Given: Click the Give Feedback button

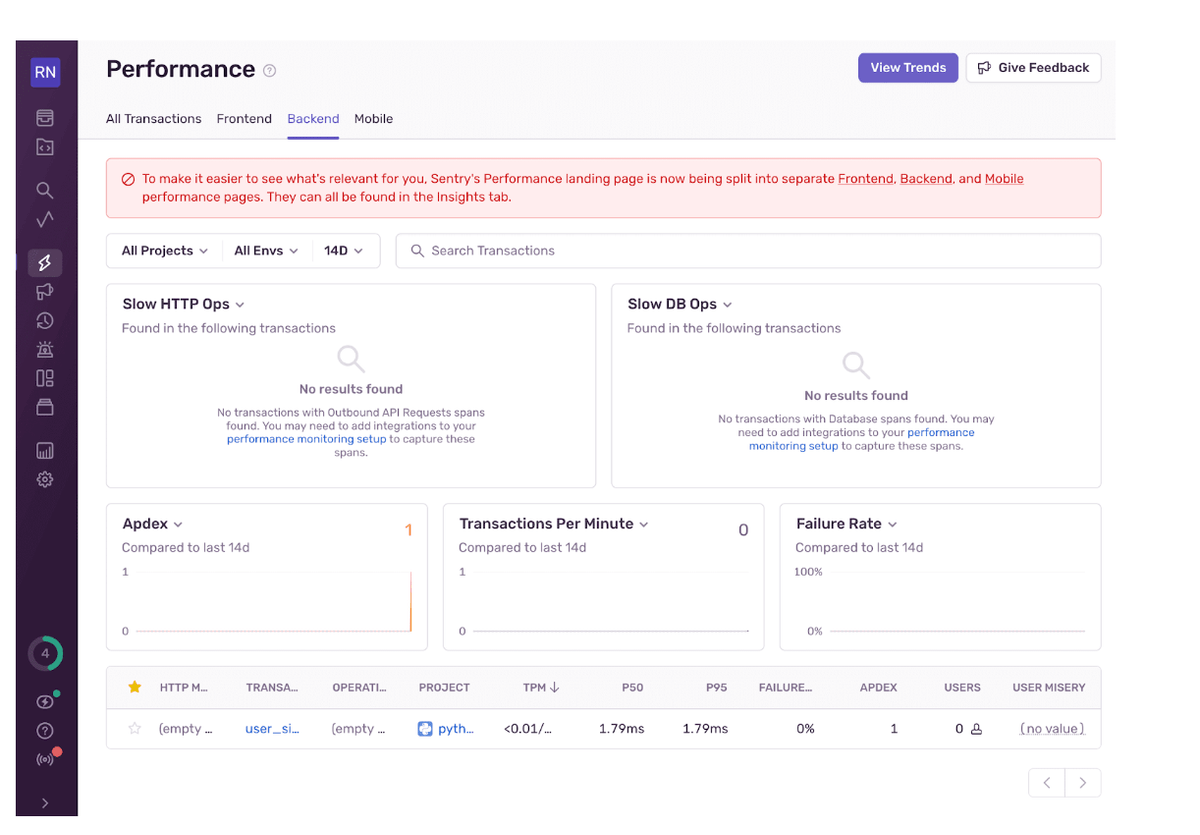Looking at the screenshot, I should [x=1033, y=68].
